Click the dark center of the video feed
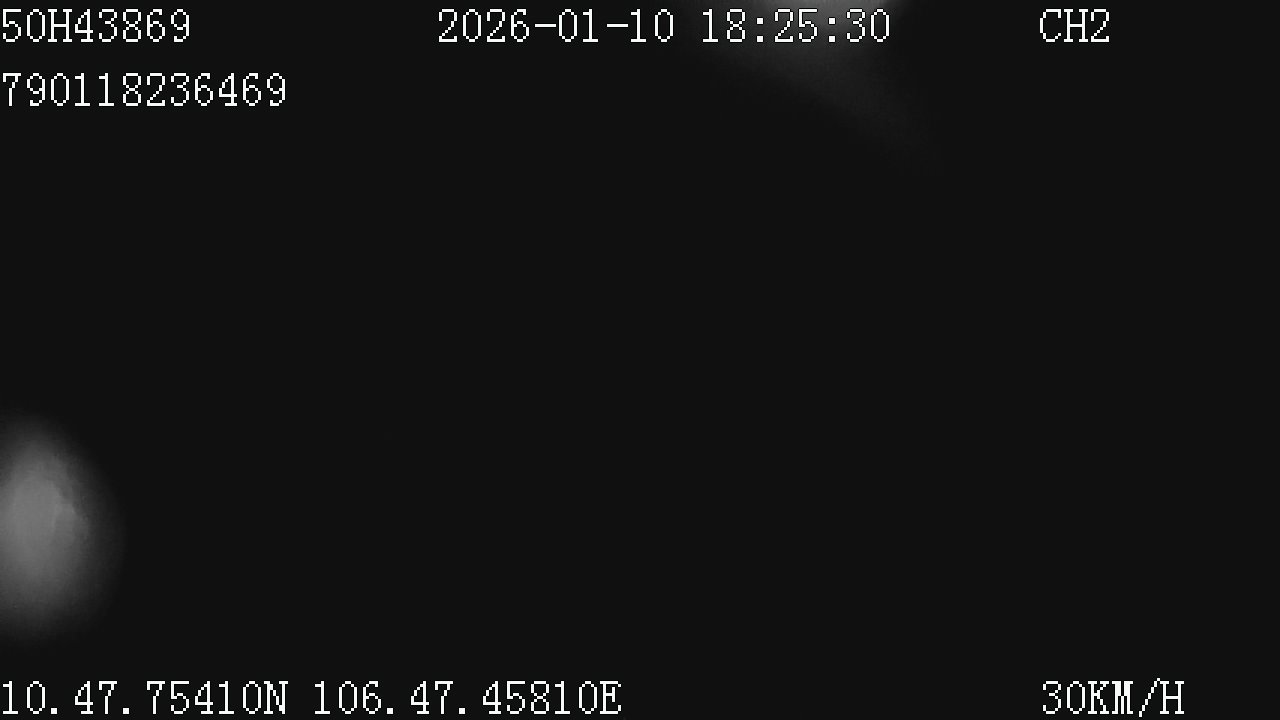 point(640,360)
